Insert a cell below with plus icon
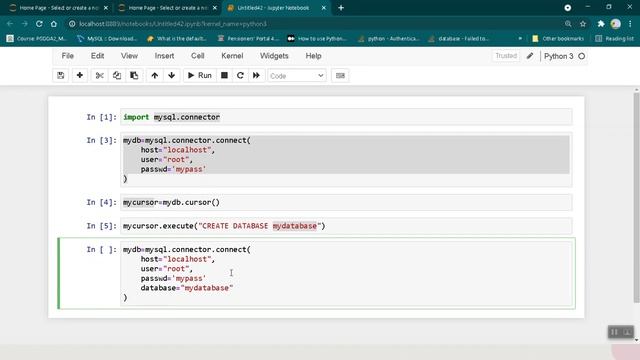 (x=80, y=76)
